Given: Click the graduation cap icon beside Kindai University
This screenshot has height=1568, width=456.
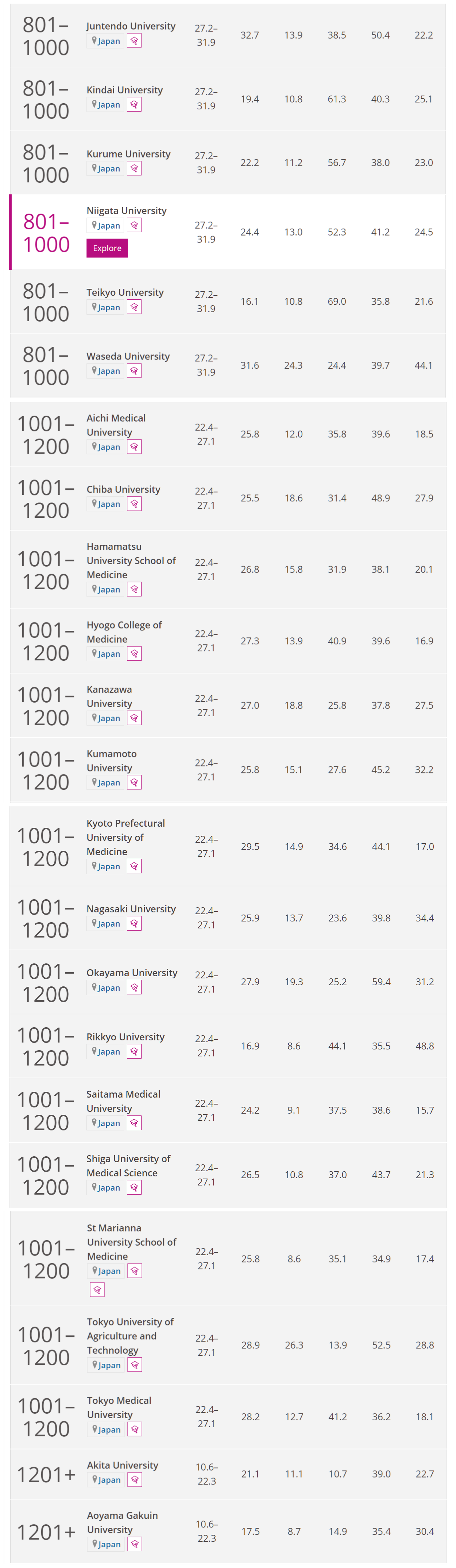Looking at the screenshot, I should [x=134, y=105].
